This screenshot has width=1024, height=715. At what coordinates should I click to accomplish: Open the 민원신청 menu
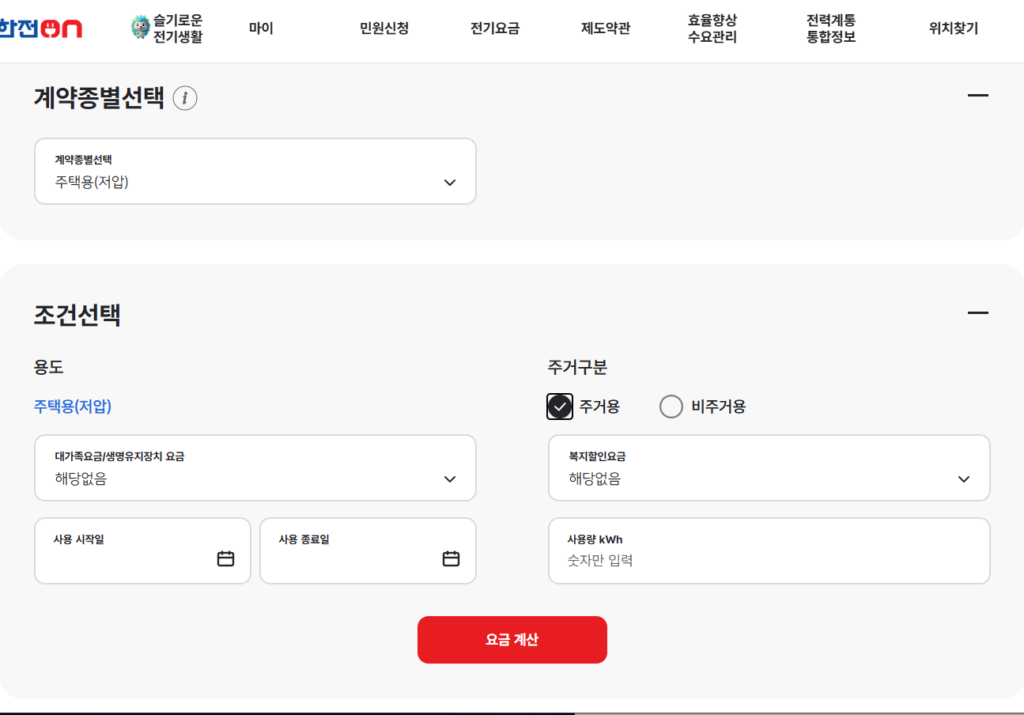tap(384, 28)
